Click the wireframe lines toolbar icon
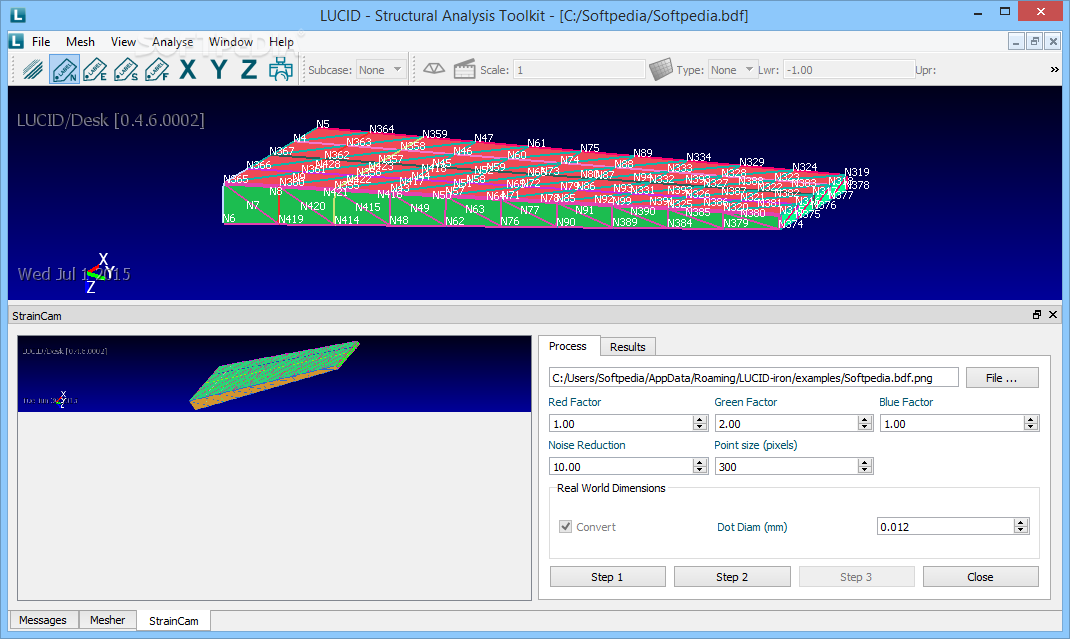 33,70
